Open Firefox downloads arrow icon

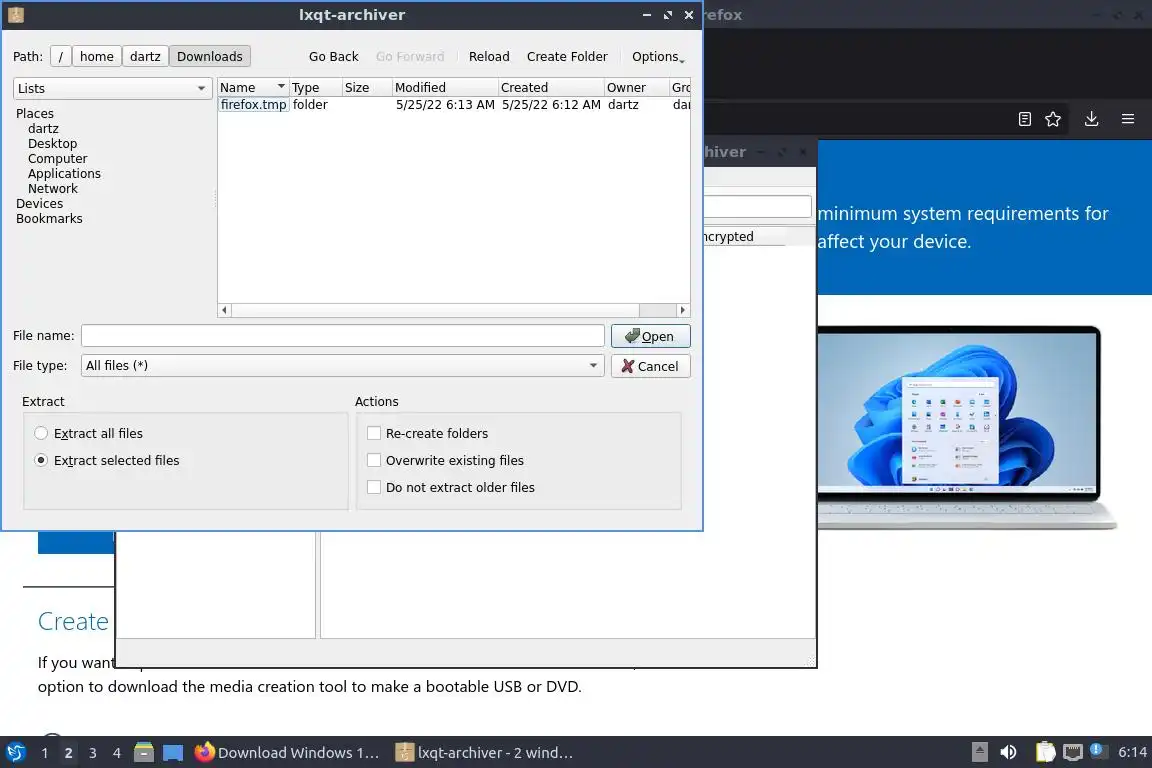(x=1092, y=119)
